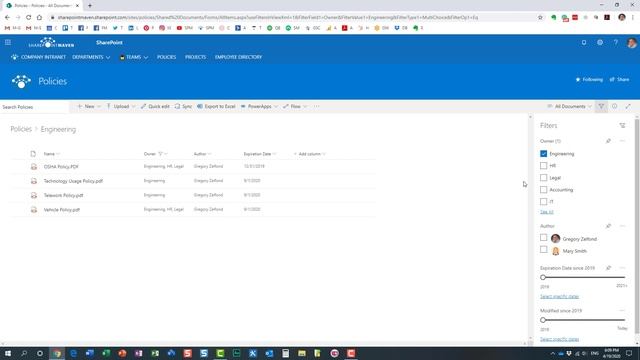Check the Gregory Zelfond author filter

point(543,238)
